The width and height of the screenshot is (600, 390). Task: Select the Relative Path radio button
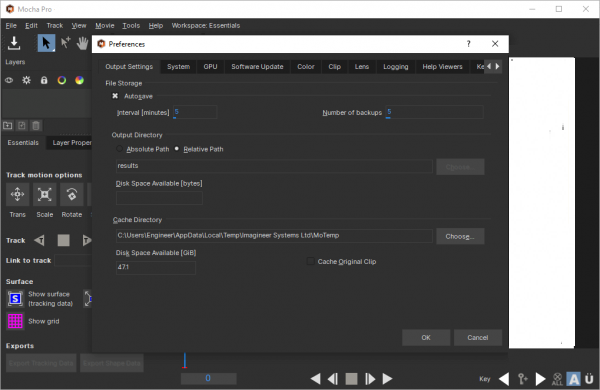coord(176,149)
